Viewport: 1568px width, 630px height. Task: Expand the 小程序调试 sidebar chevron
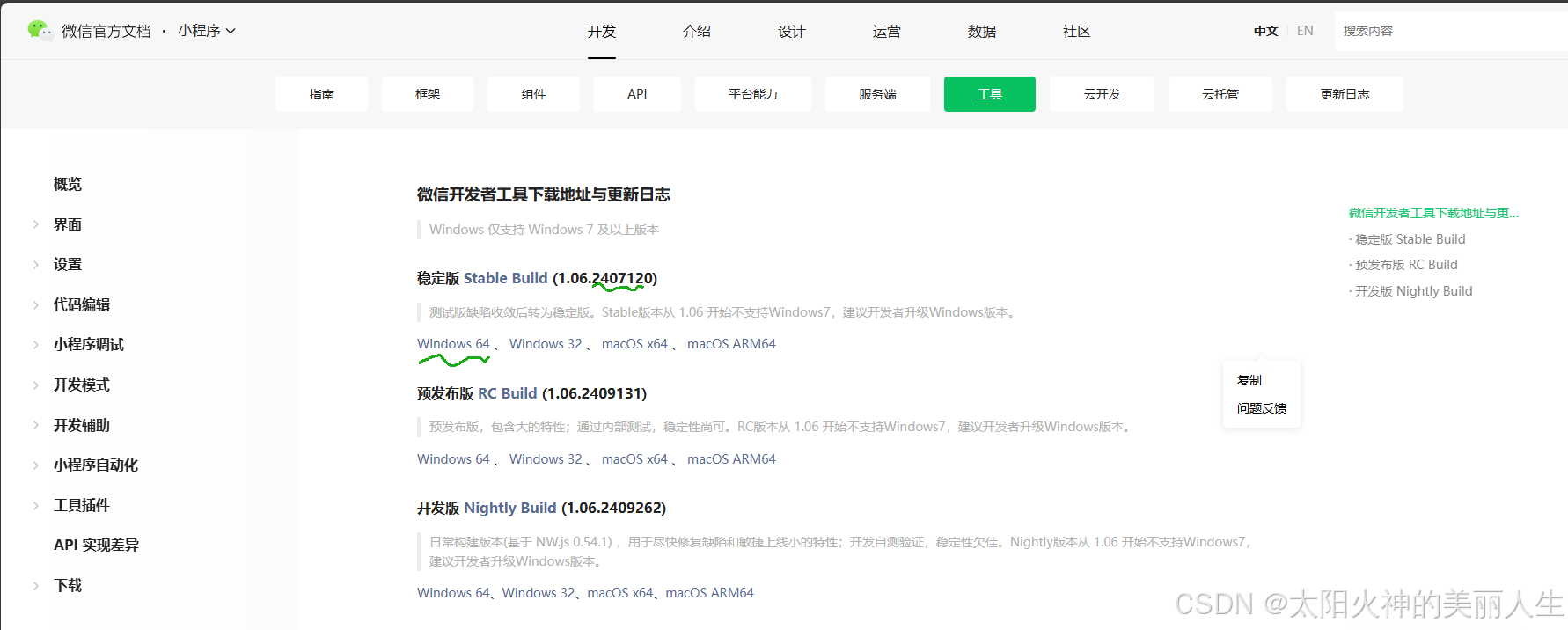[x=36, y=344]
